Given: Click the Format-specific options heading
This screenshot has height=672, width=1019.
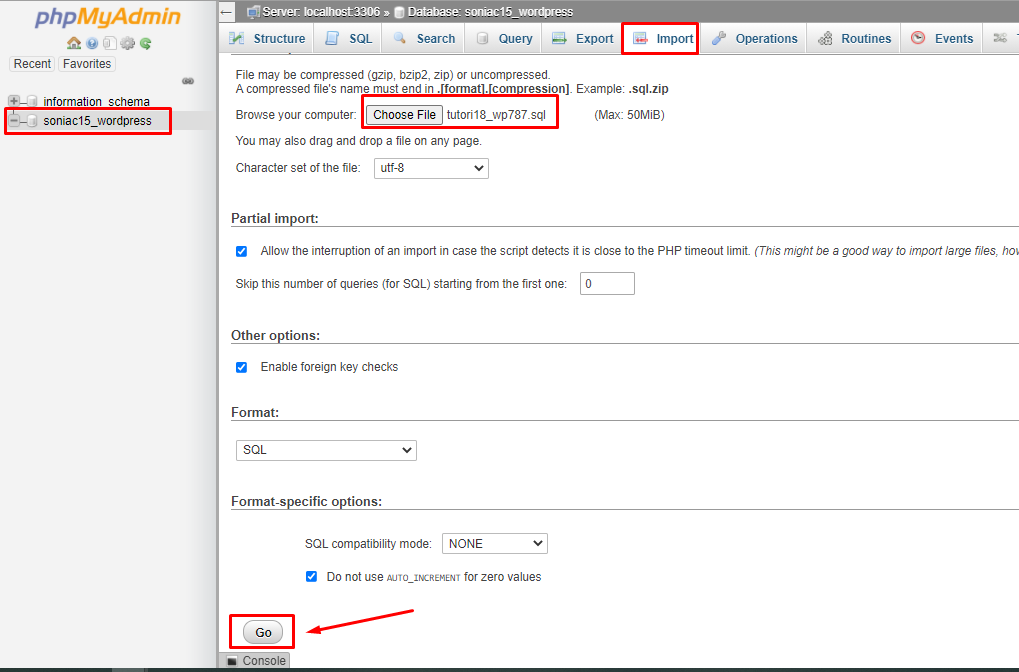Looking at the screenshot, I should click(307, 502).
